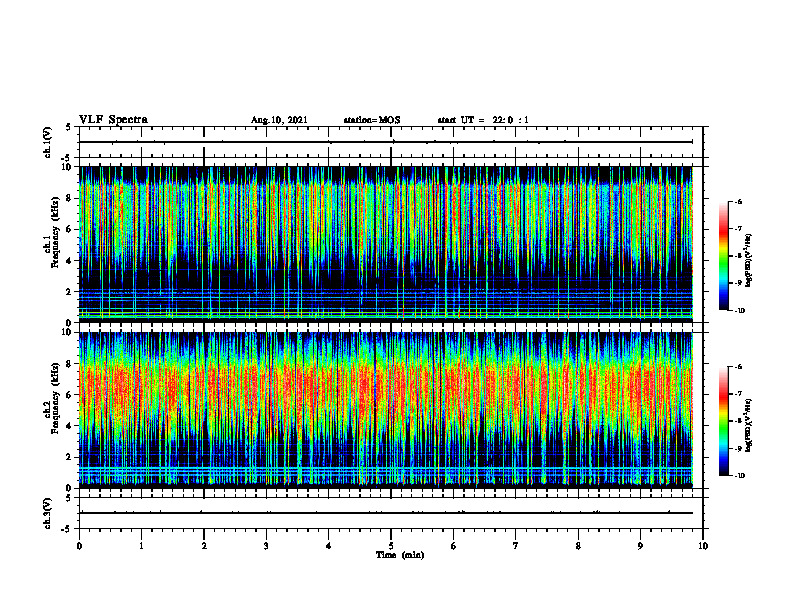Click the time axis tick label '3'
This screenshot has width=792, height=612.
pos(266,546)
